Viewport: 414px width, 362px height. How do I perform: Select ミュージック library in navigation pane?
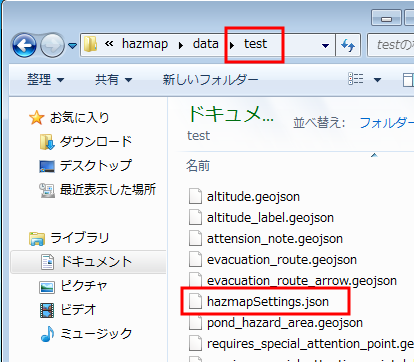[96, 334]
